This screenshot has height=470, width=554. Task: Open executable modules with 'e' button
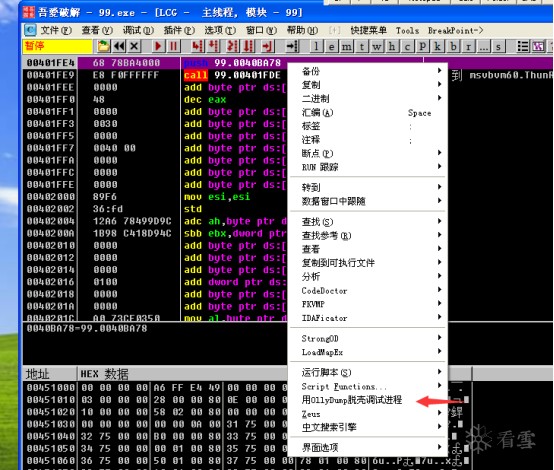coord(331,46)
